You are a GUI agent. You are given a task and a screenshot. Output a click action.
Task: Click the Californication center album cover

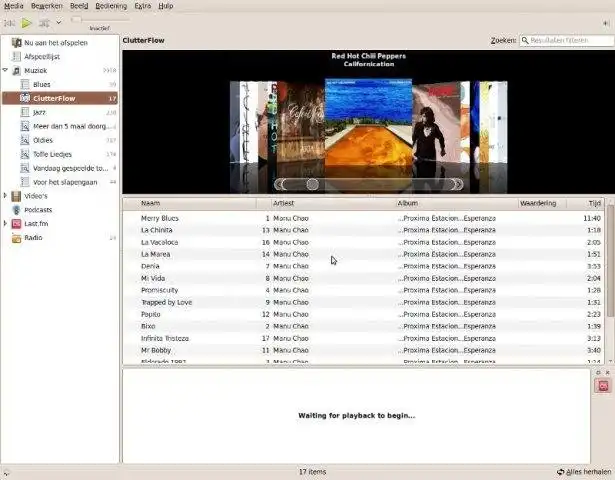pos(368,122)
